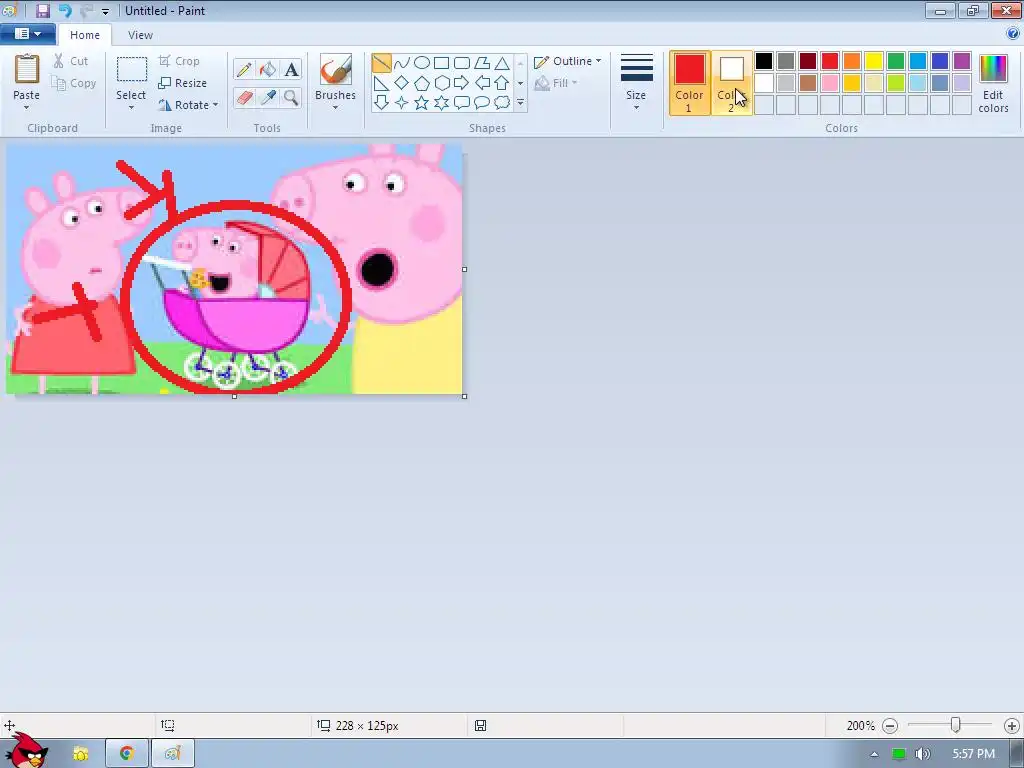Image resolution: width=1024 pixels, height=768 pixels.
Task: Open the Select dropdown arrow
Action: tap(131, 108)
